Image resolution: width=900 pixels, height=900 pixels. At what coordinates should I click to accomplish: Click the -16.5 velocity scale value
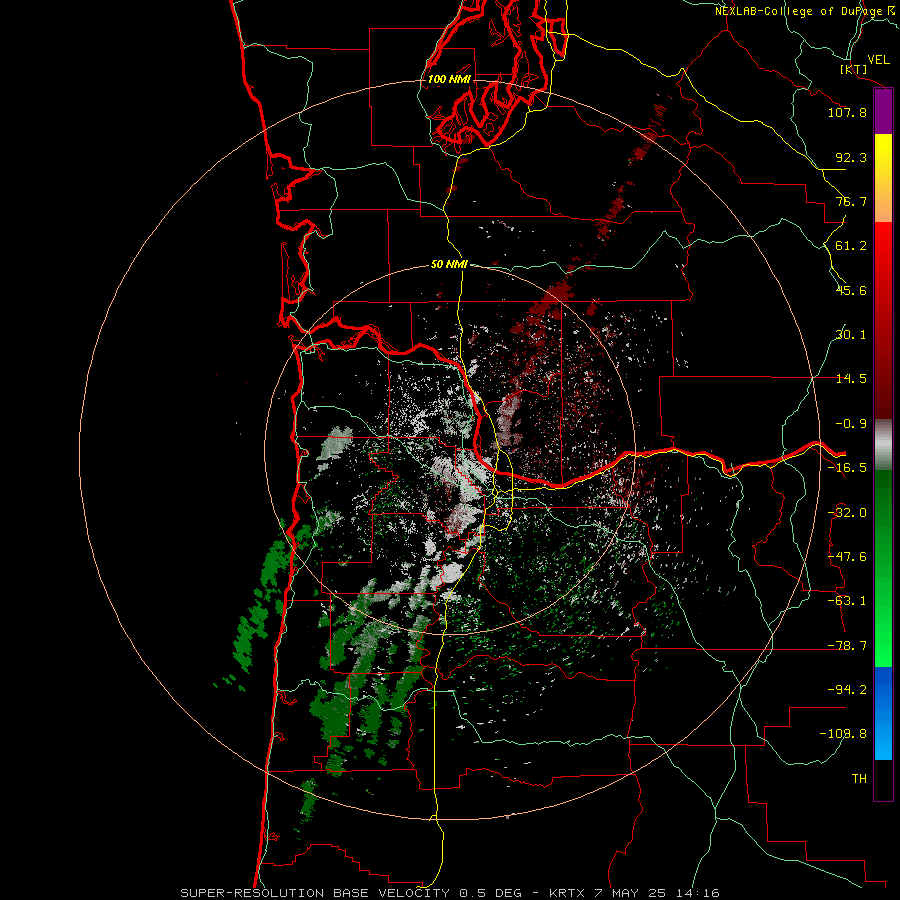coord(847,468)
